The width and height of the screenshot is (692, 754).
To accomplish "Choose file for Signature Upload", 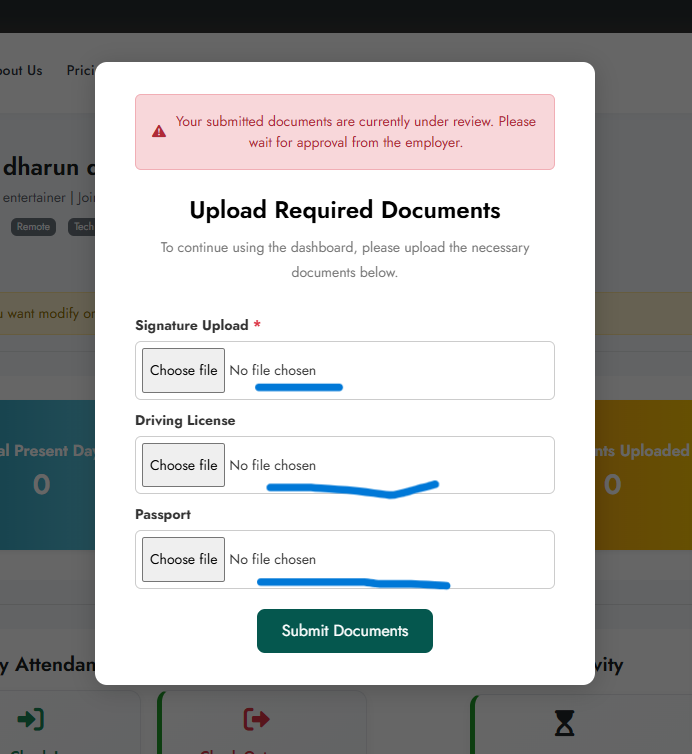I will coord(183,370).
